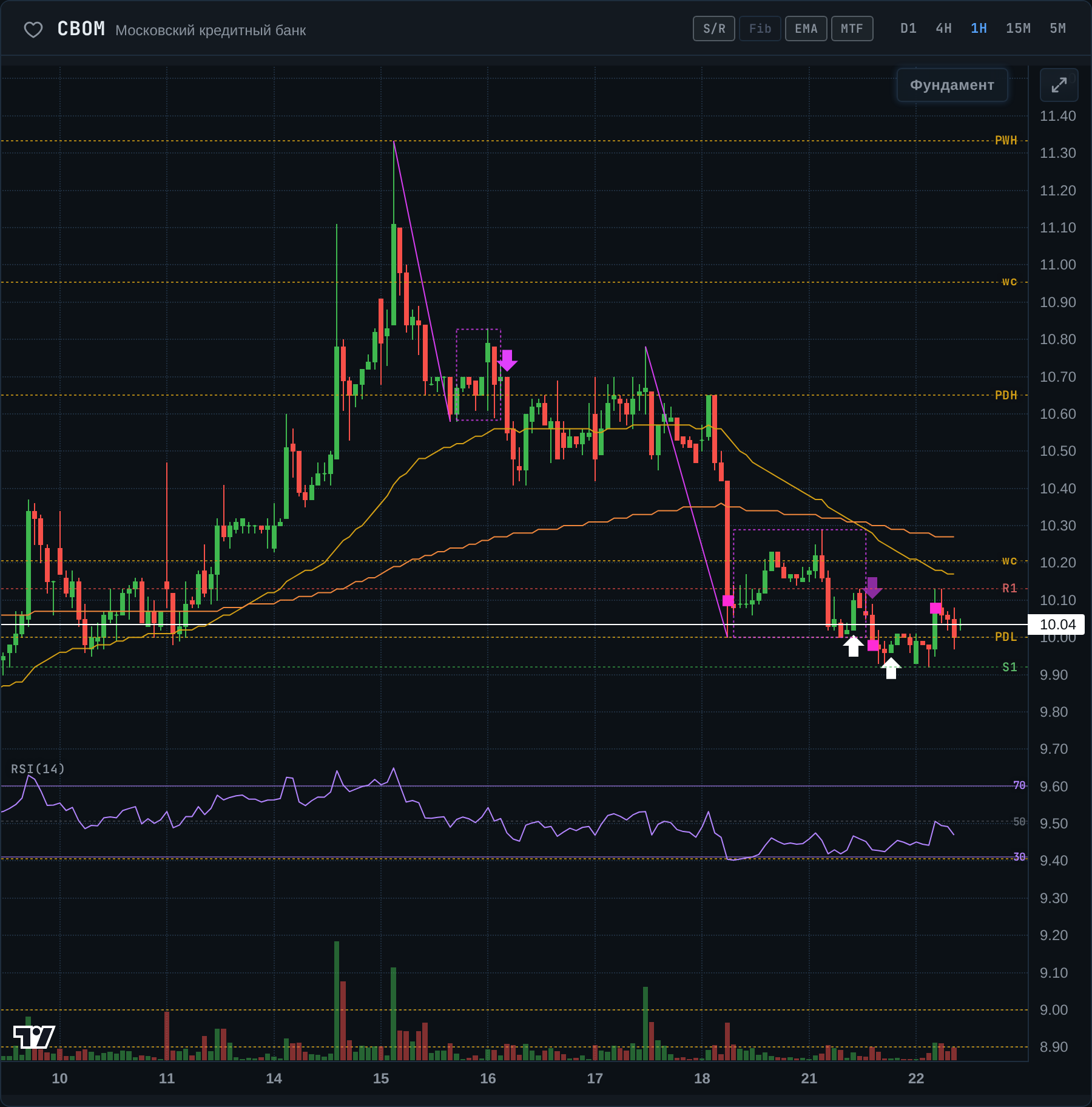Click the current price label 10.04

1057,625
